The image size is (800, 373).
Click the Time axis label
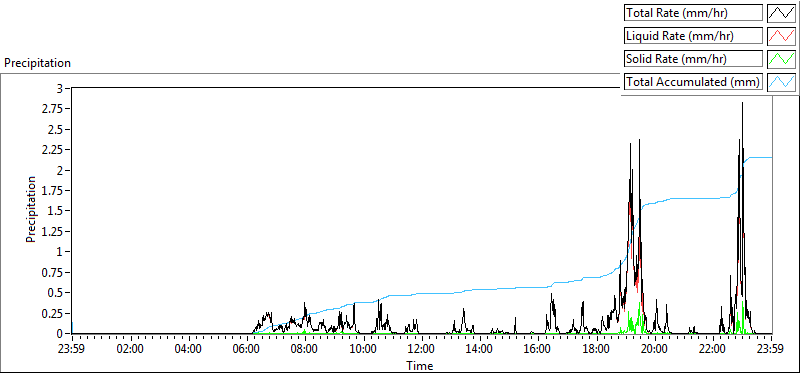(x=420, y=366)
